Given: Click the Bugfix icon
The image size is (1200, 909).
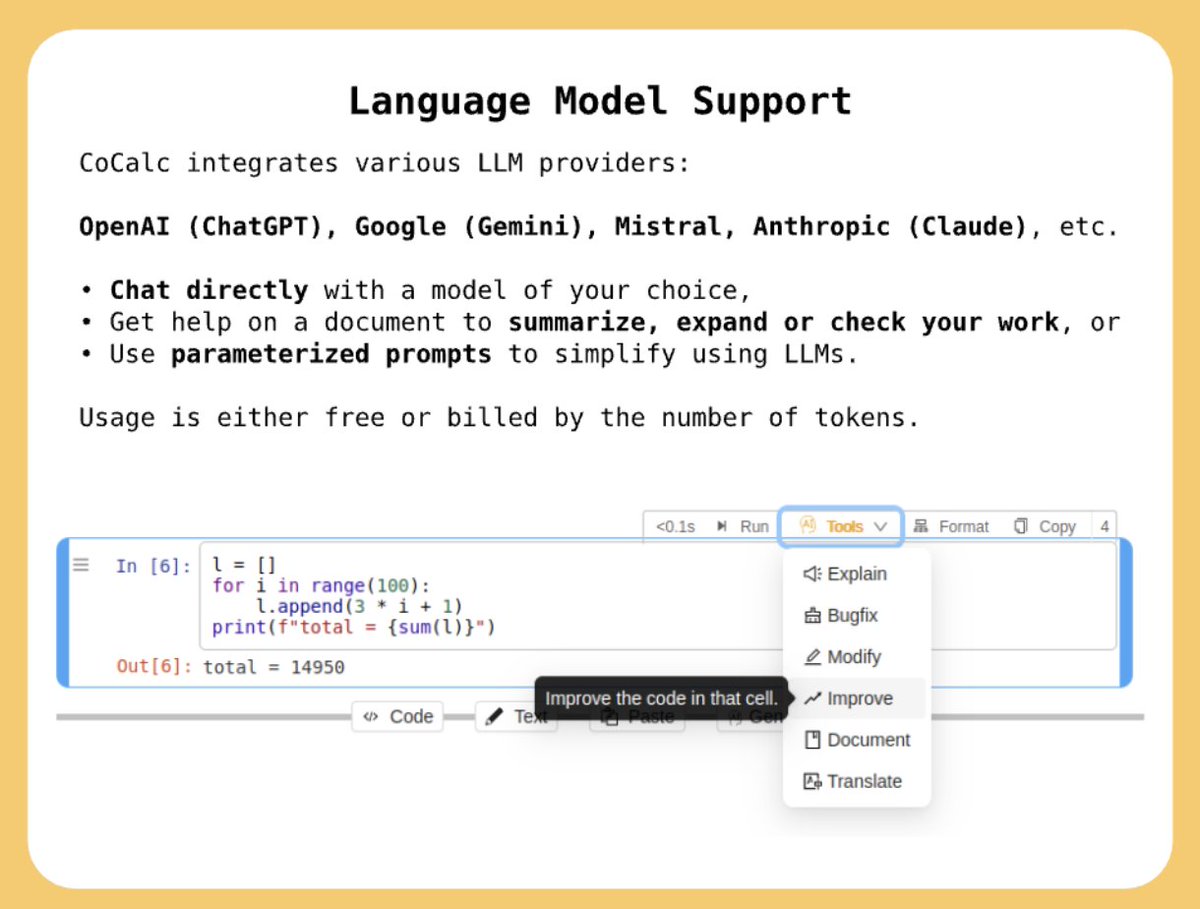Looking at the screenshot, I should 812,616.
